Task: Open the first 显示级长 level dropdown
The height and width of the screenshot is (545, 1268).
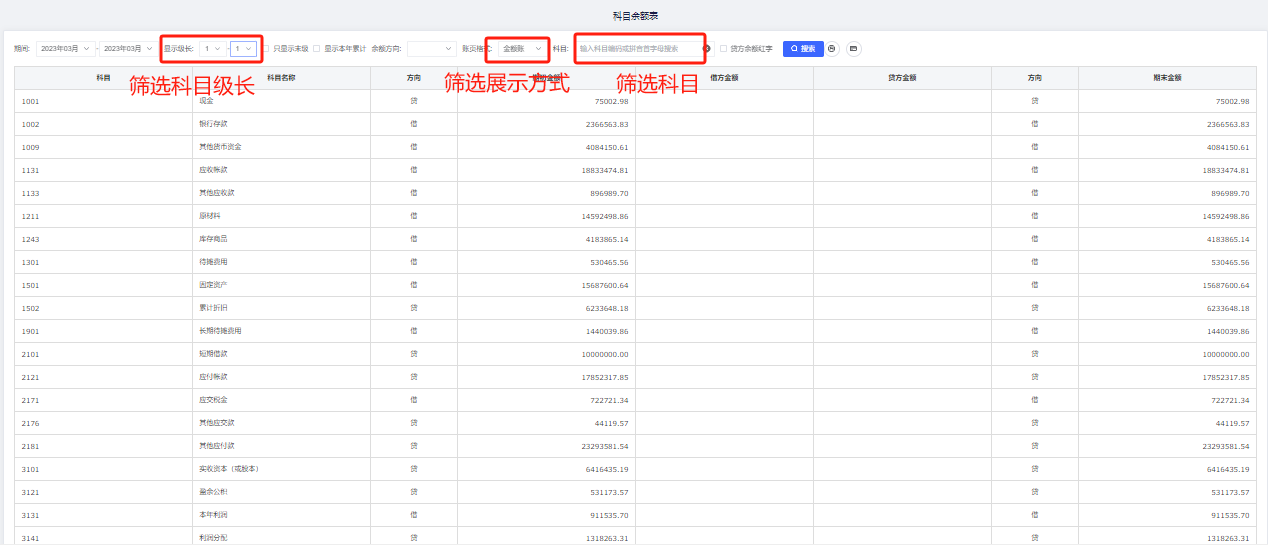Action: (x=212, y=48)
